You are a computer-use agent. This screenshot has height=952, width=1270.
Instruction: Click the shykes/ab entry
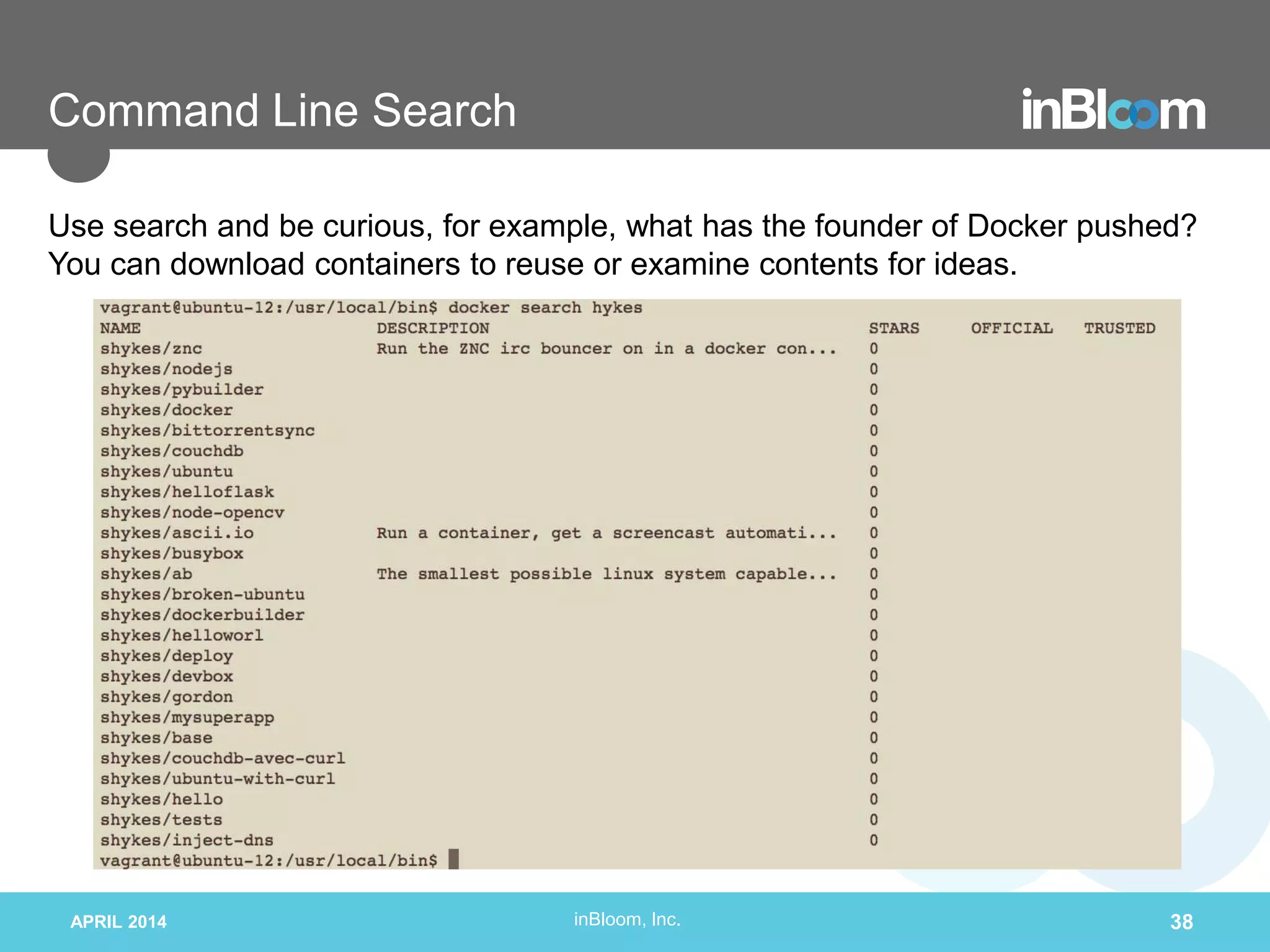click(x=146, y=574)
